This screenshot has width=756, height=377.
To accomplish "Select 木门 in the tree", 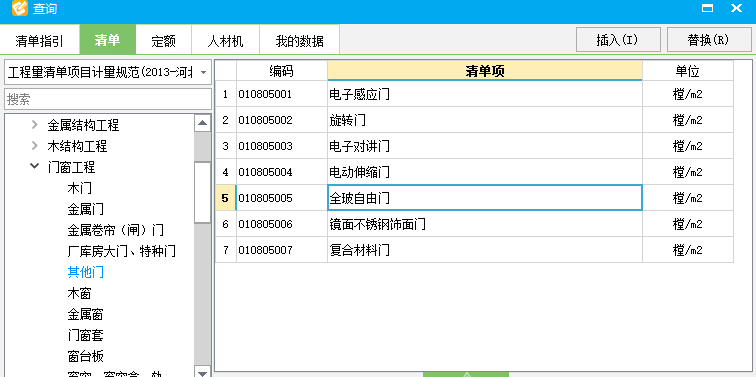I will pyautogui.click(x=80, y=188).
